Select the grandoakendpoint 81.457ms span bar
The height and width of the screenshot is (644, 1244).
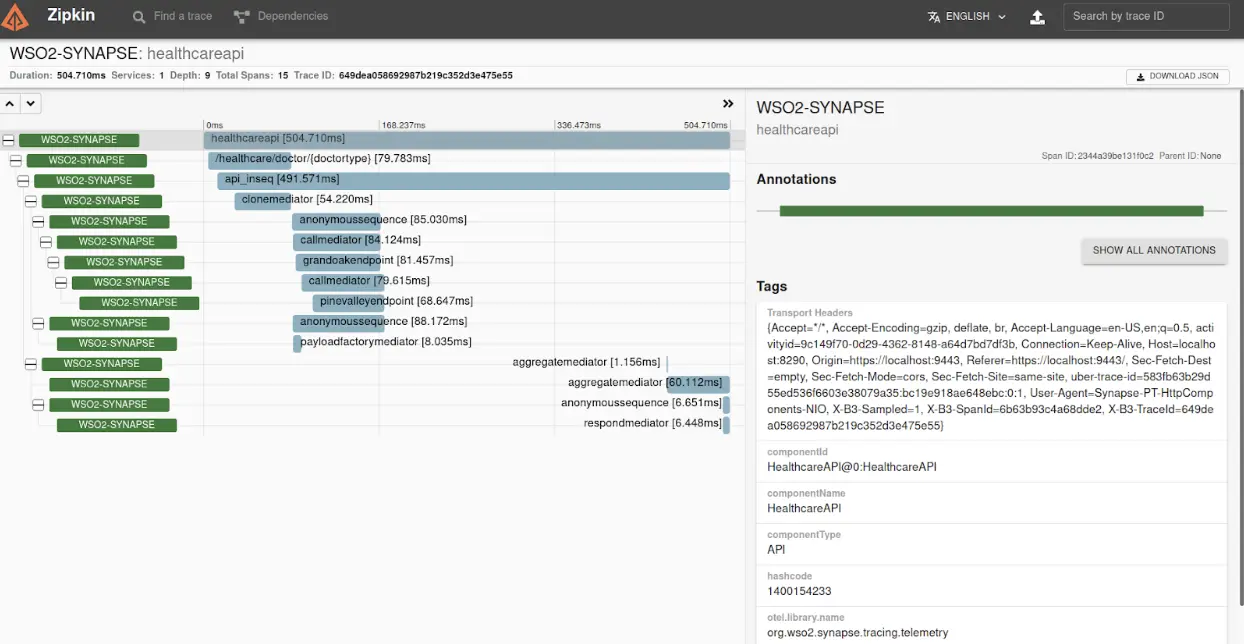tap(339, 262)
